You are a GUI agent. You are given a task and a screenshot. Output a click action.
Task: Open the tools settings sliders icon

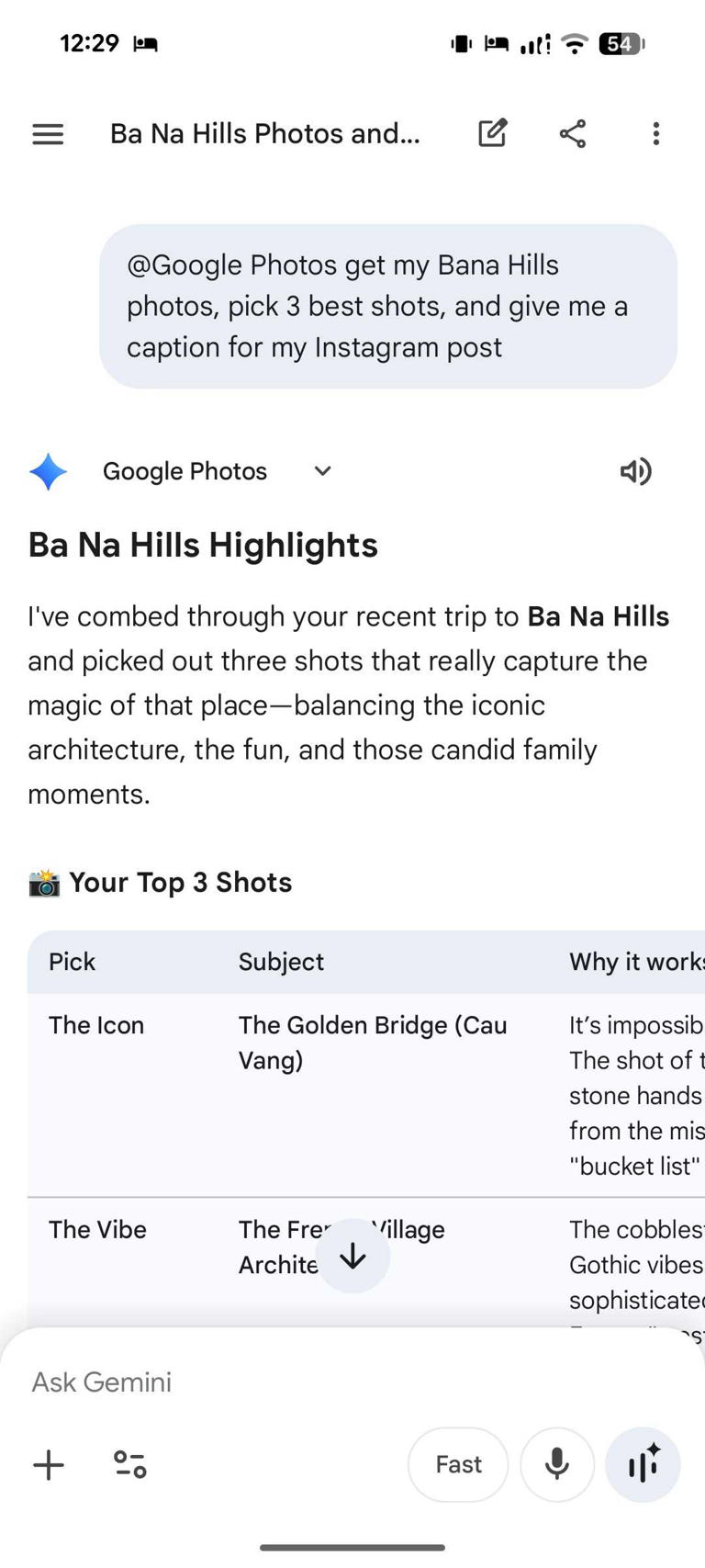129,1464
